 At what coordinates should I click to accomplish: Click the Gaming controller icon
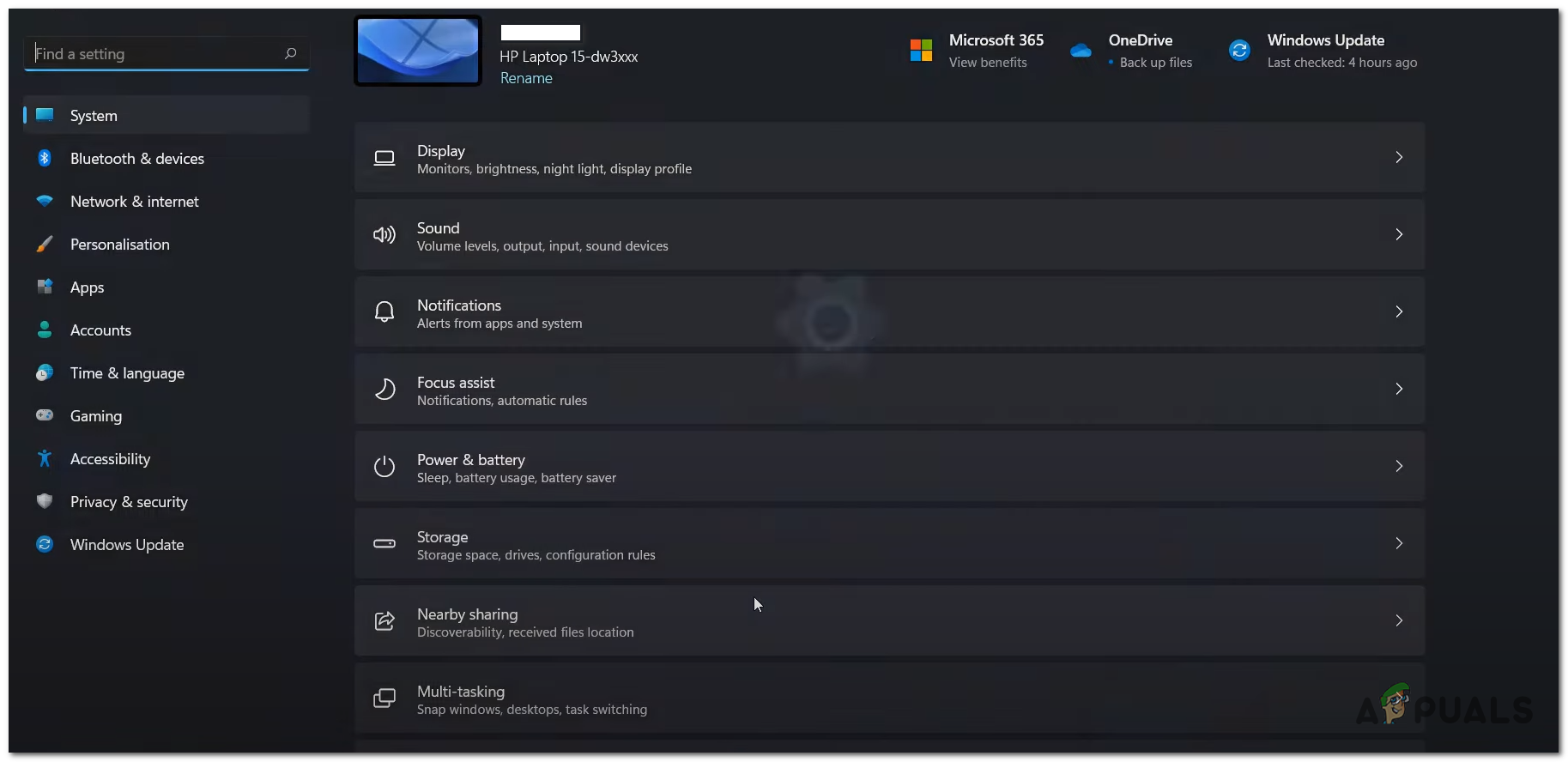click(x=45, y=415)
